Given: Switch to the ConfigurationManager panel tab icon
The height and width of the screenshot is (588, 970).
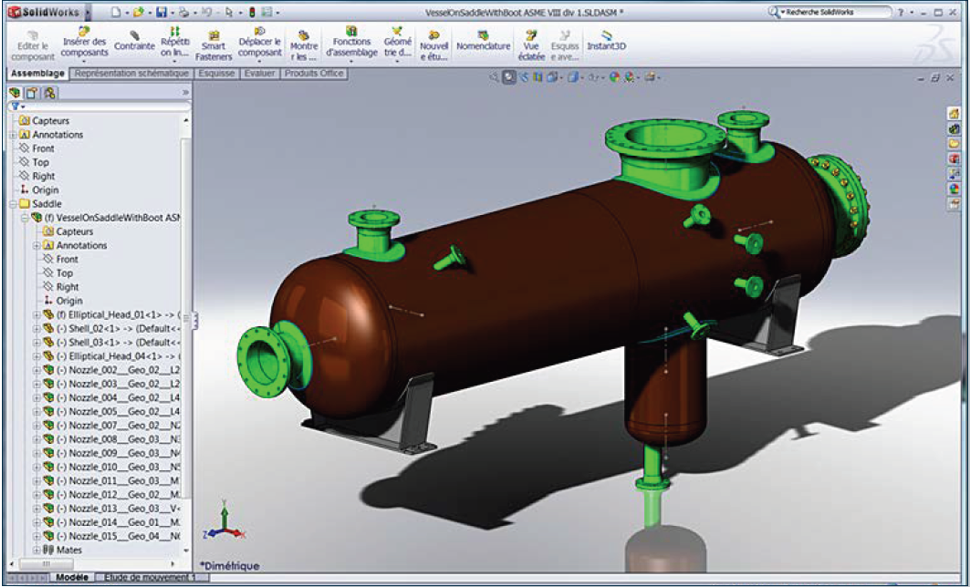Looking at the screenshot, I should click(49, 92).
